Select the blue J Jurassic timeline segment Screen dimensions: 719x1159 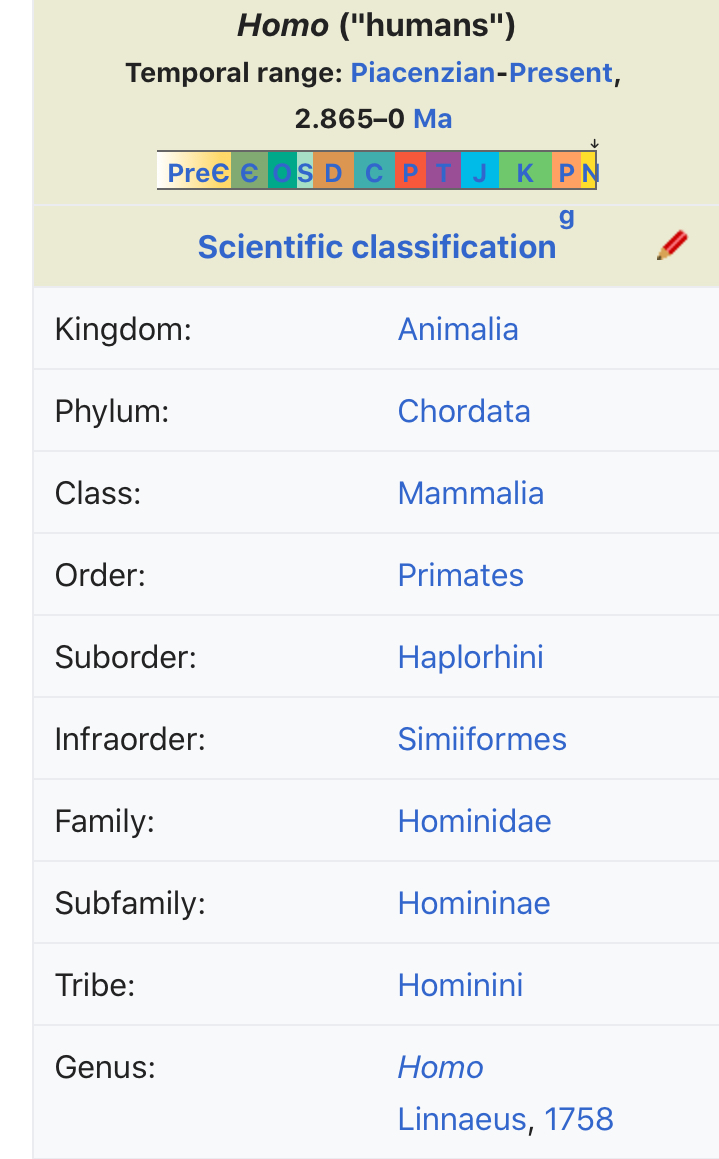point(480,172)
